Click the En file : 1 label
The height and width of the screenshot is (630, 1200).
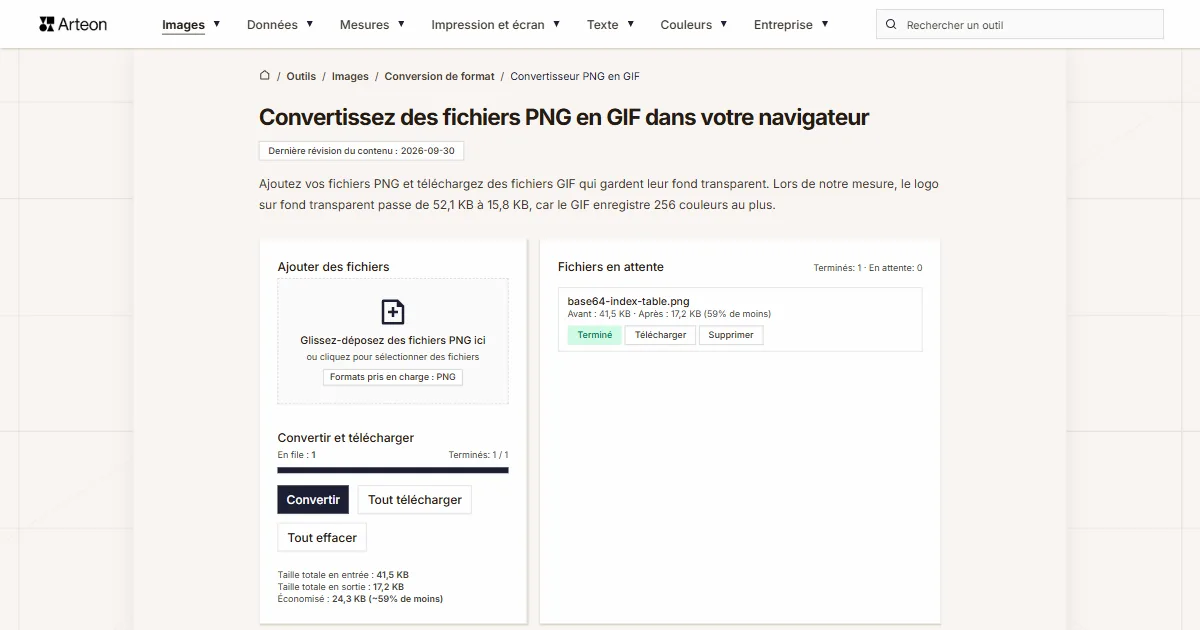pyautogui.click(x=297, y=455)
